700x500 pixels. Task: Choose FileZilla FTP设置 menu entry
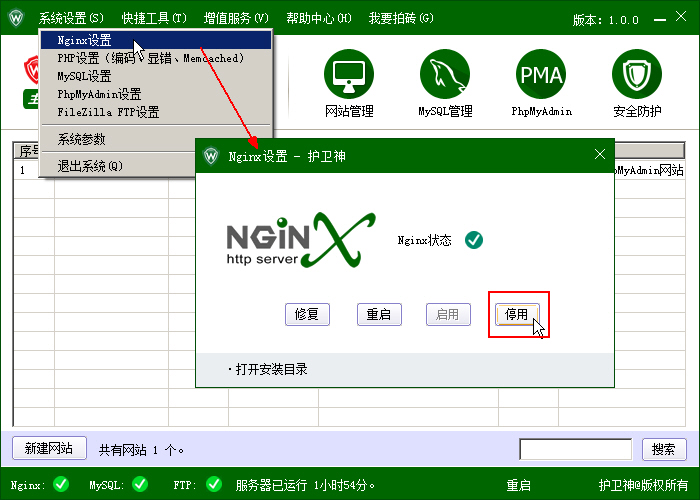point(108,112)
